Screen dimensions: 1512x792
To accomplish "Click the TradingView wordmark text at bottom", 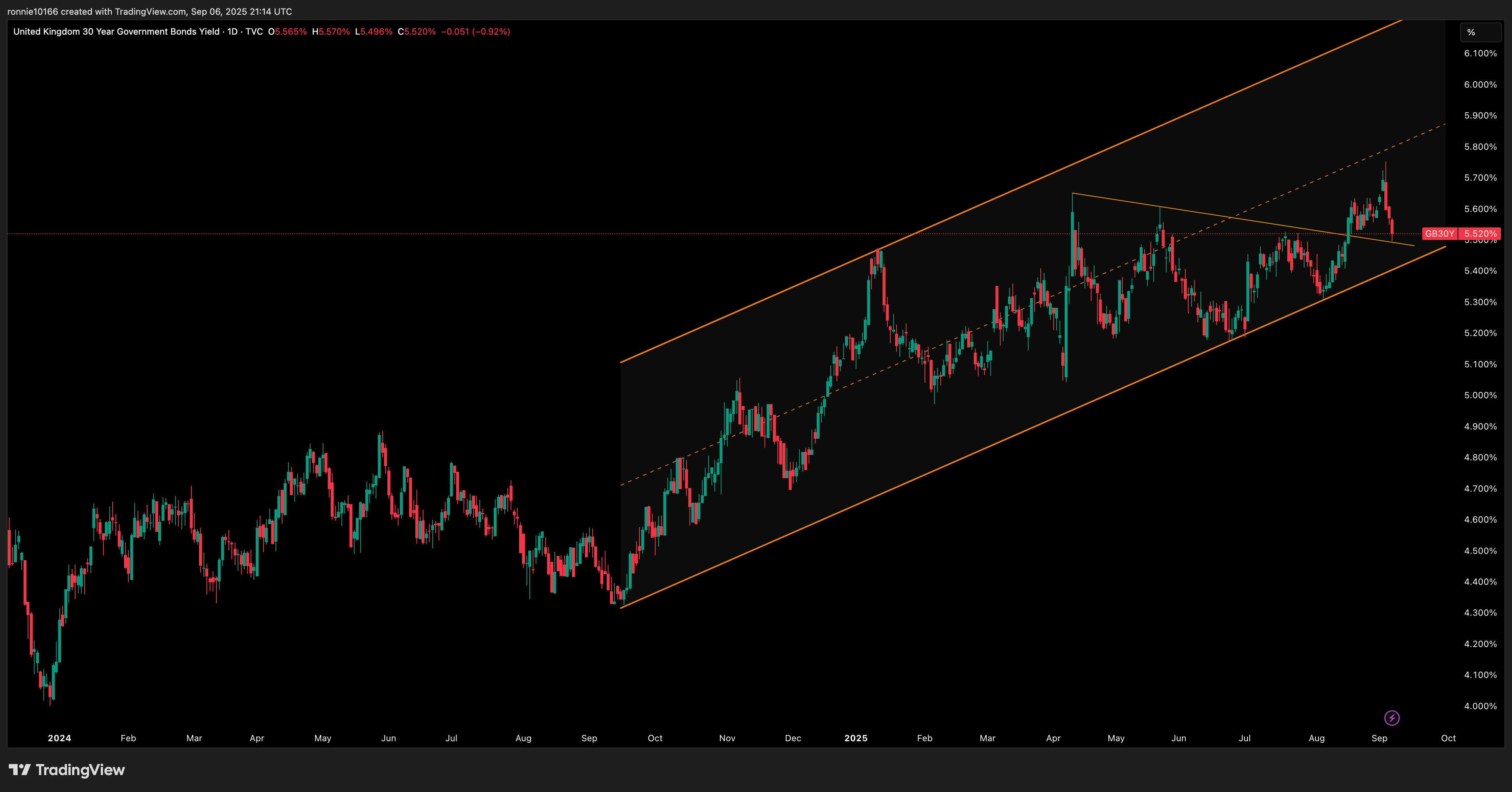I will tap(81, 770).
